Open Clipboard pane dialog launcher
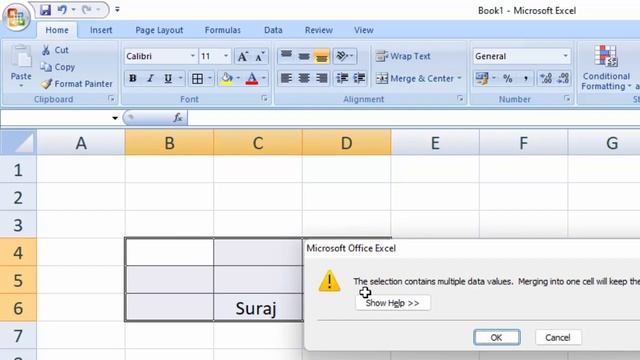Viewport: 640px width, 360px height. point(111,99)
